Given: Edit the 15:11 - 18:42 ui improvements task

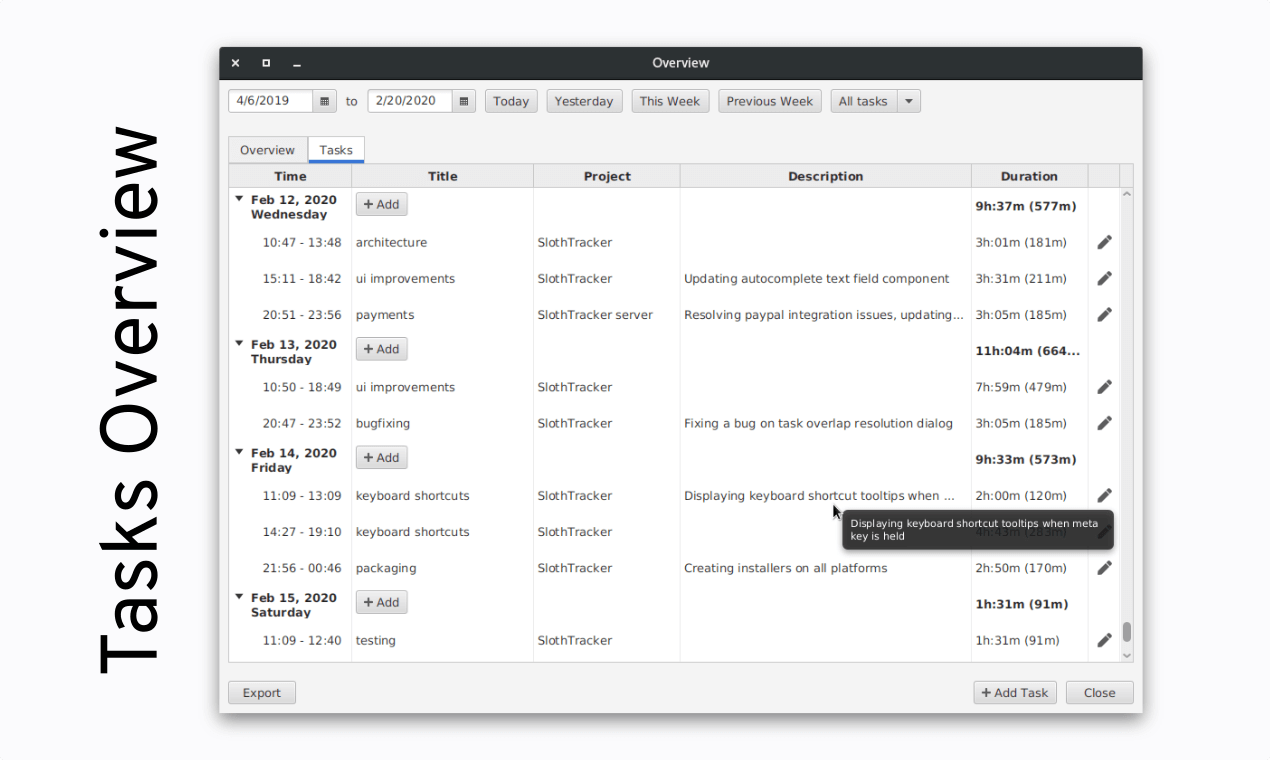Looking at the screenshot, I should pyautogui.click(x=1104, y=278).
